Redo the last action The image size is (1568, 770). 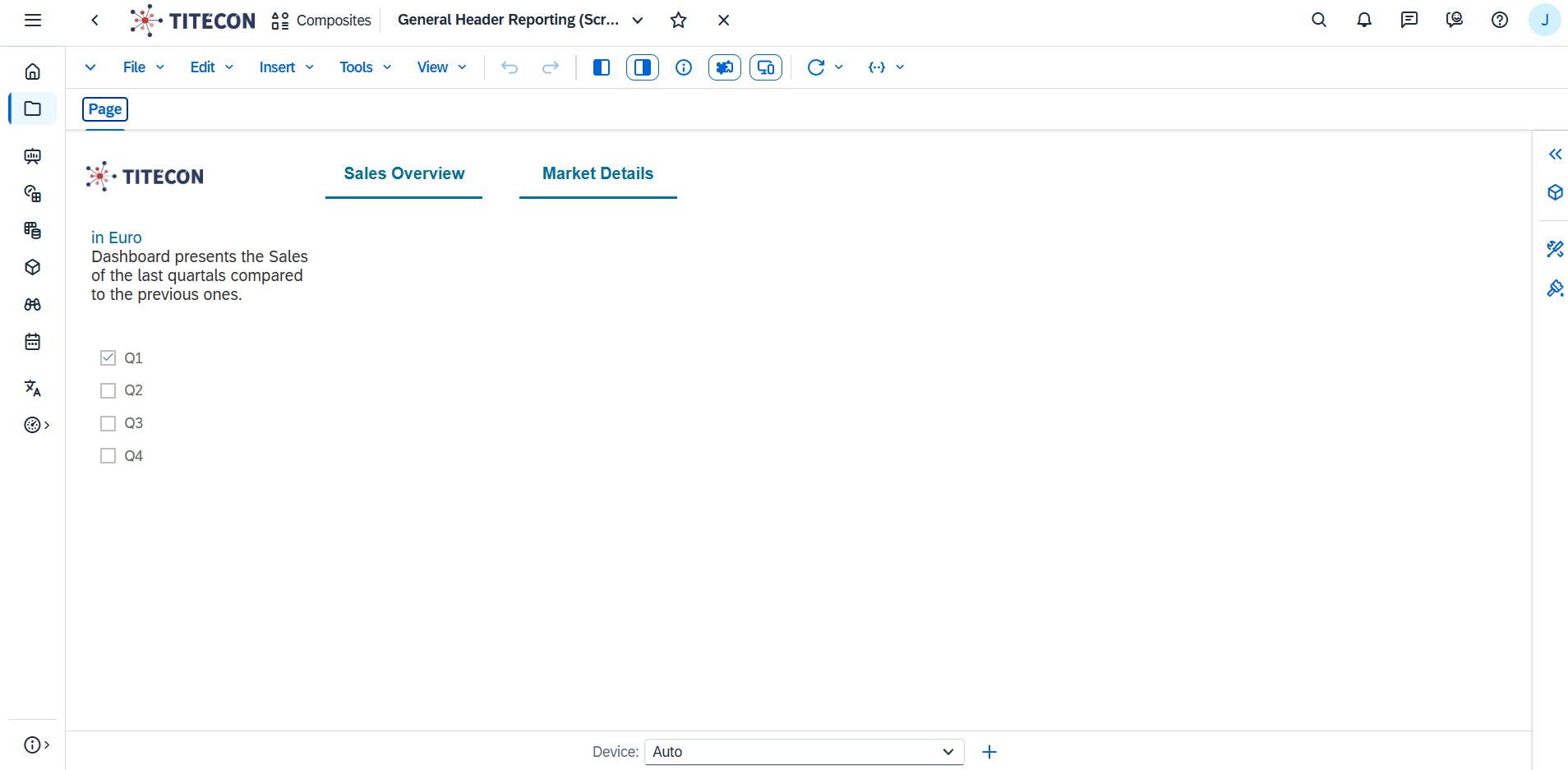pos(551,67)
